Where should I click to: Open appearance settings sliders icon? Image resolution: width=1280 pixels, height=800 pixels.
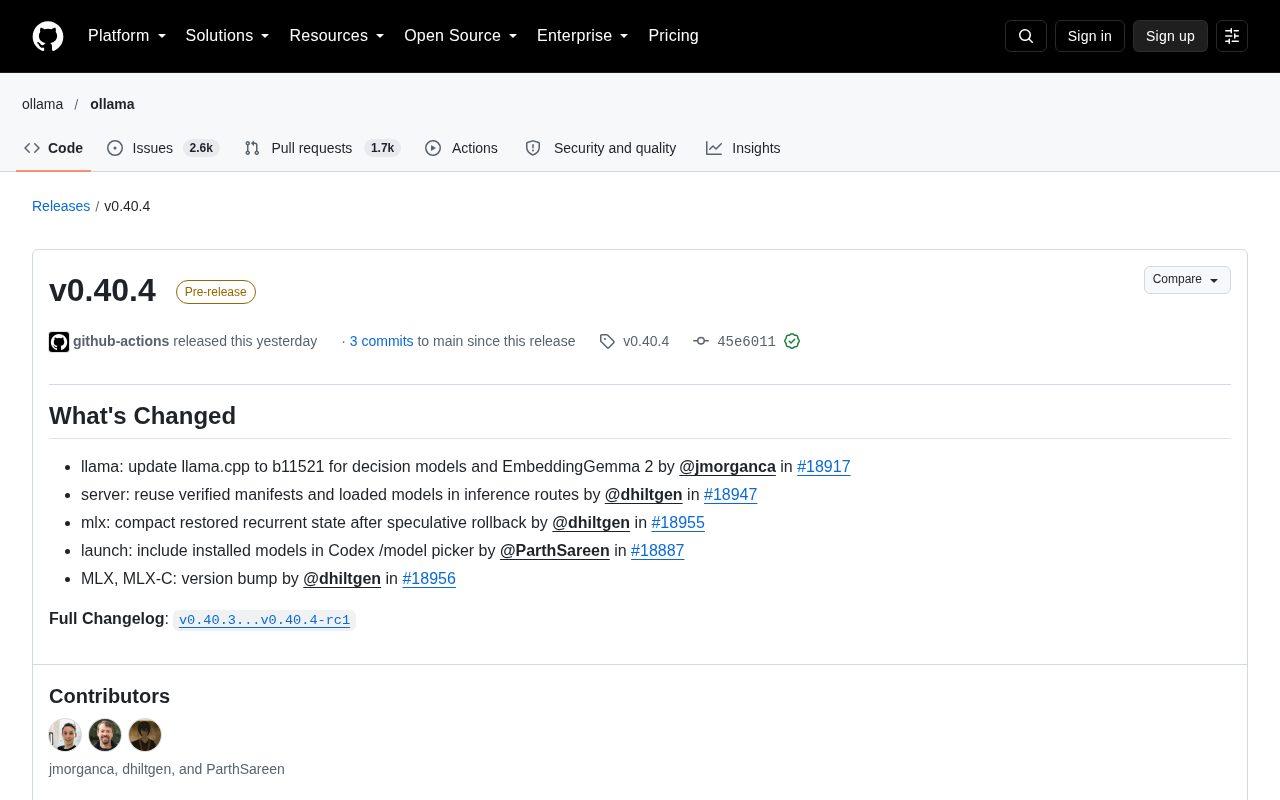1232,36
